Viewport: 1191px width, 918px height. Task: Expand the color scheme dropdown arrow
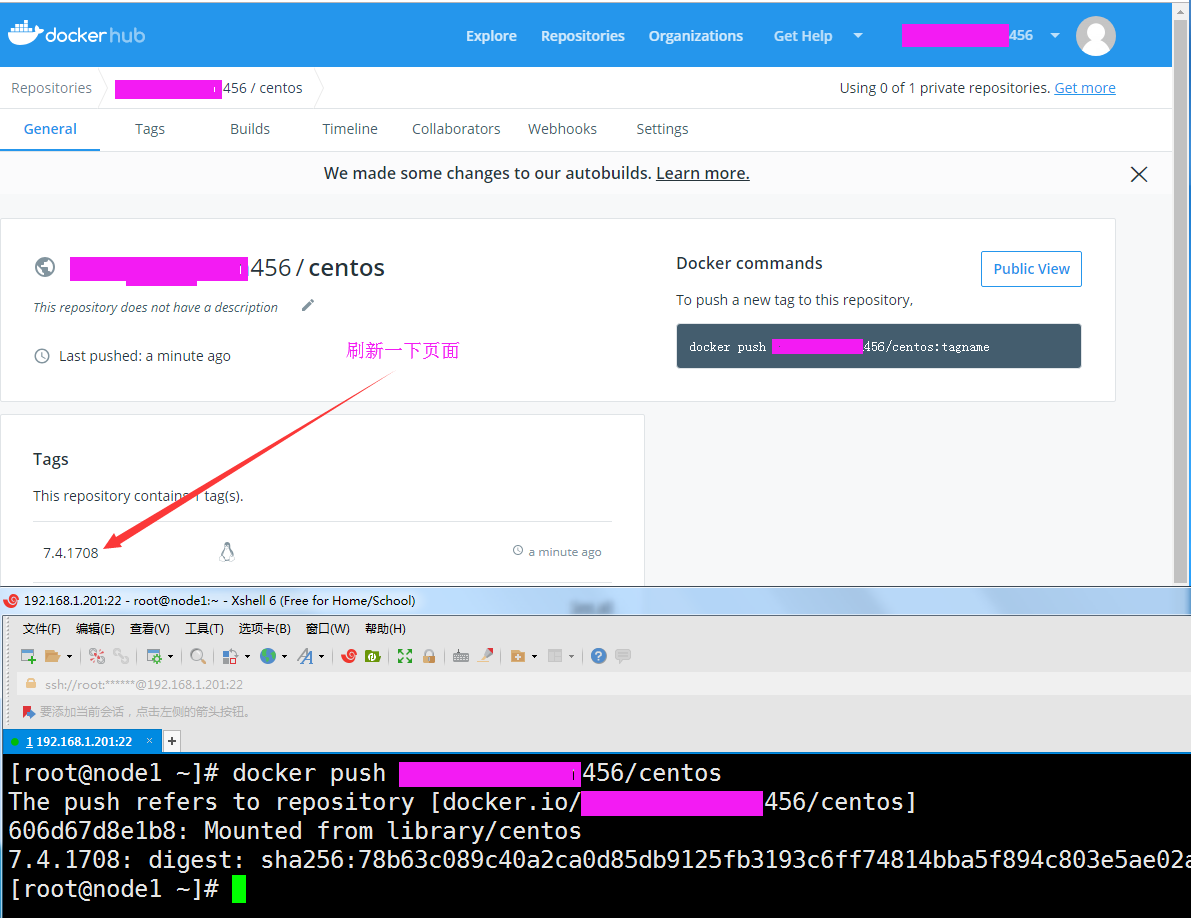pos(247,657)
